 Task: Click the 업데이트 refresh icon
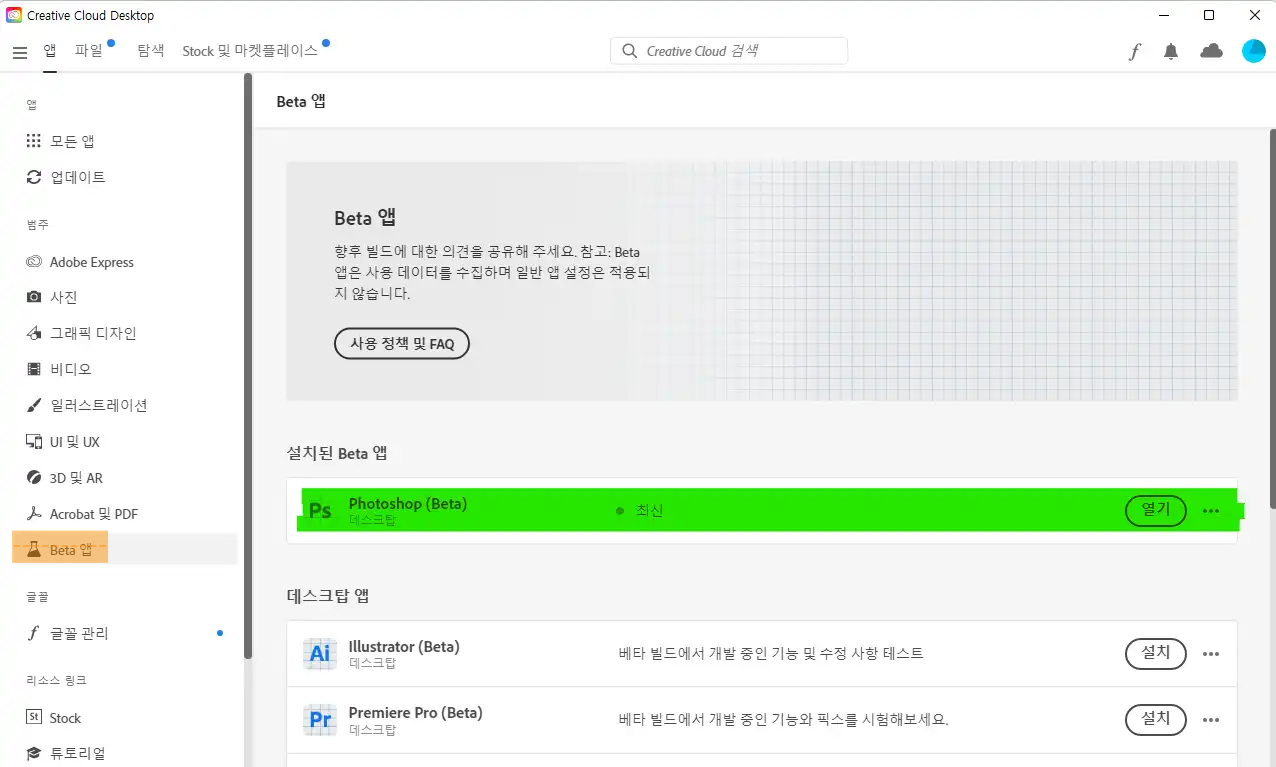(34, 177)
